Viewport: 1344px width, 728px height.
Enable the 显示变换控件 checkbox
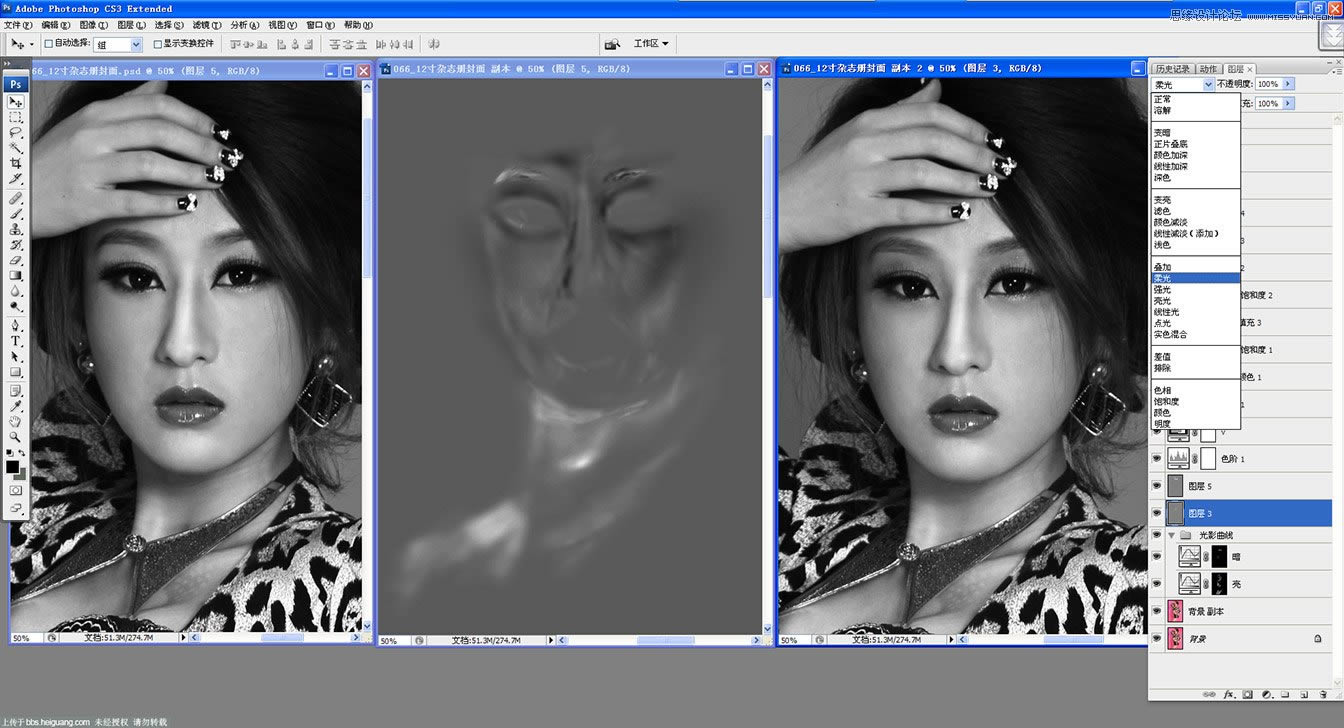coord(157,44)
